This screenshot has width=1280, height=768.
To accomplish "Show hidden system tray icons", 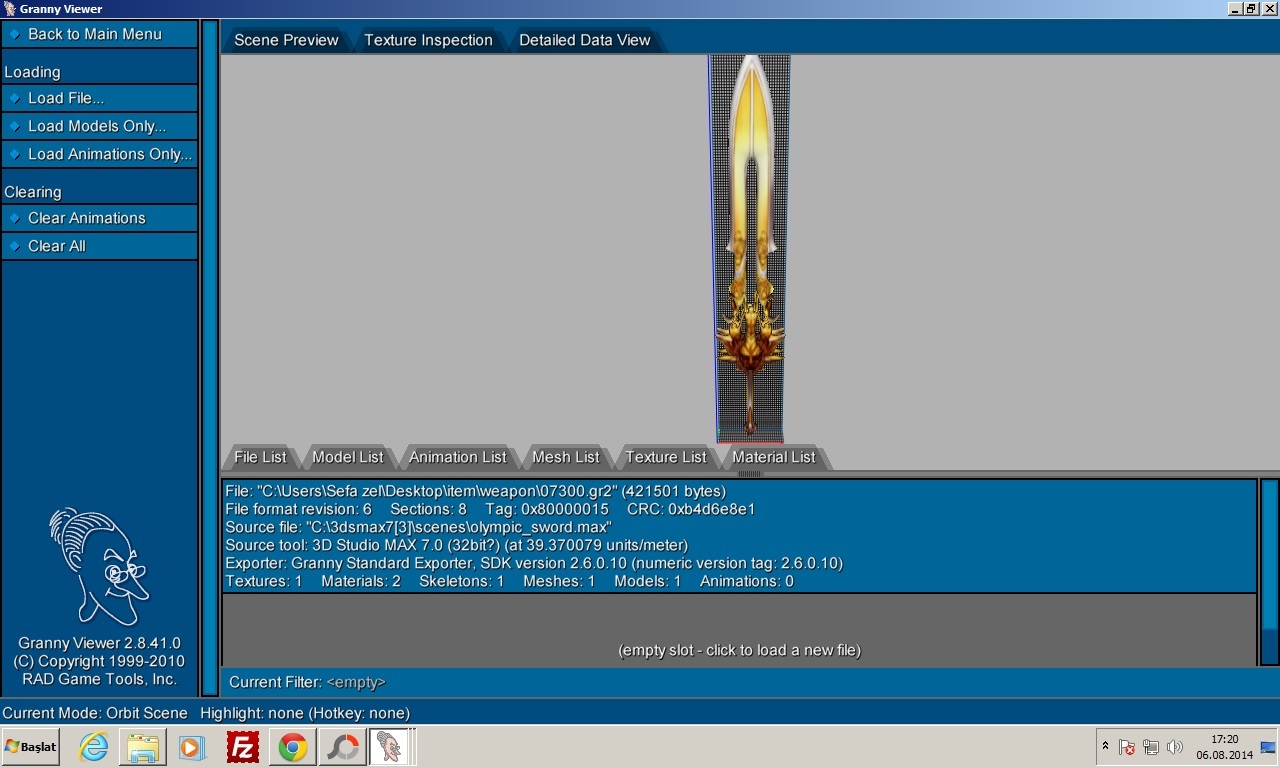I will pos(1105,746).
